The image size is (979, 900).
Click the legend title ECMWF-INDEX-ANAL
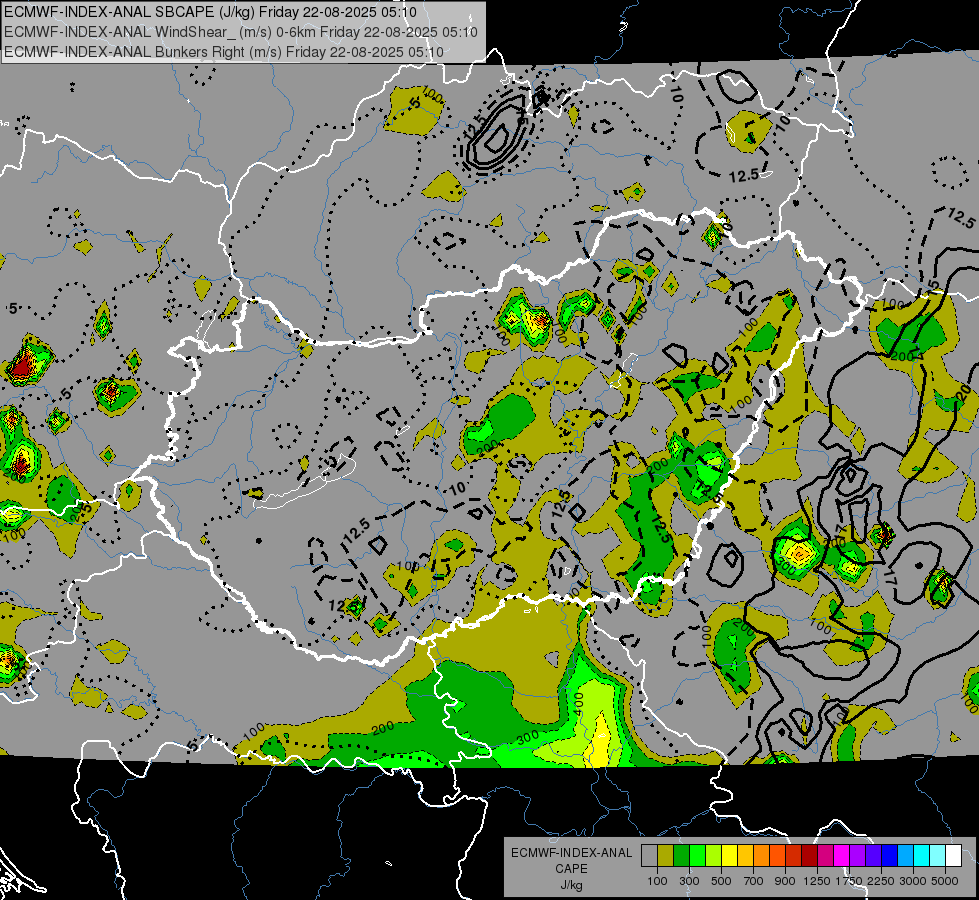(x=571, y=853)
